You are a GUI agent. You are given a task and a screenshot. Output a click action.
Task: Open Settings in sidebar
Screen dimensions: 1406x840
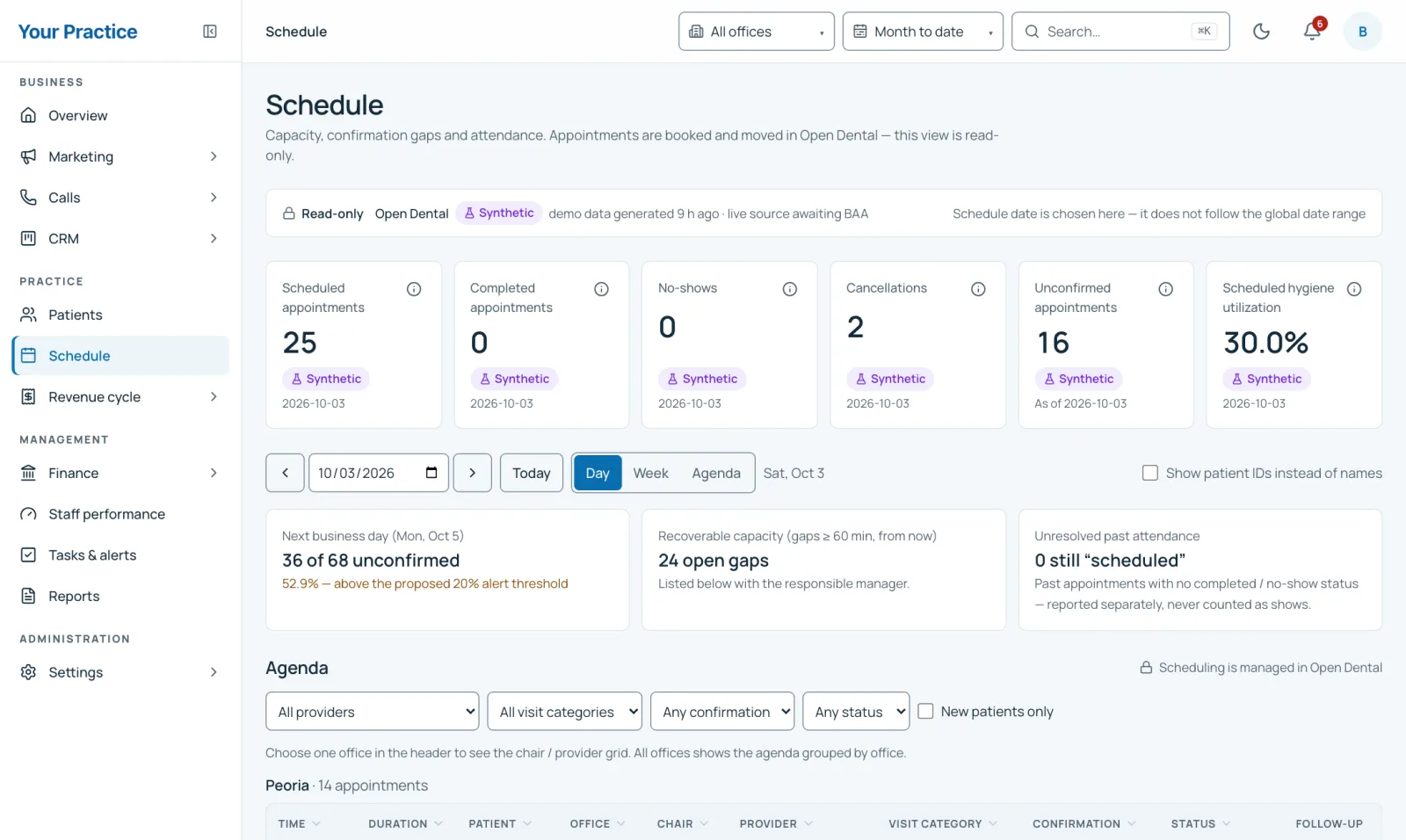tap(120, 672)
